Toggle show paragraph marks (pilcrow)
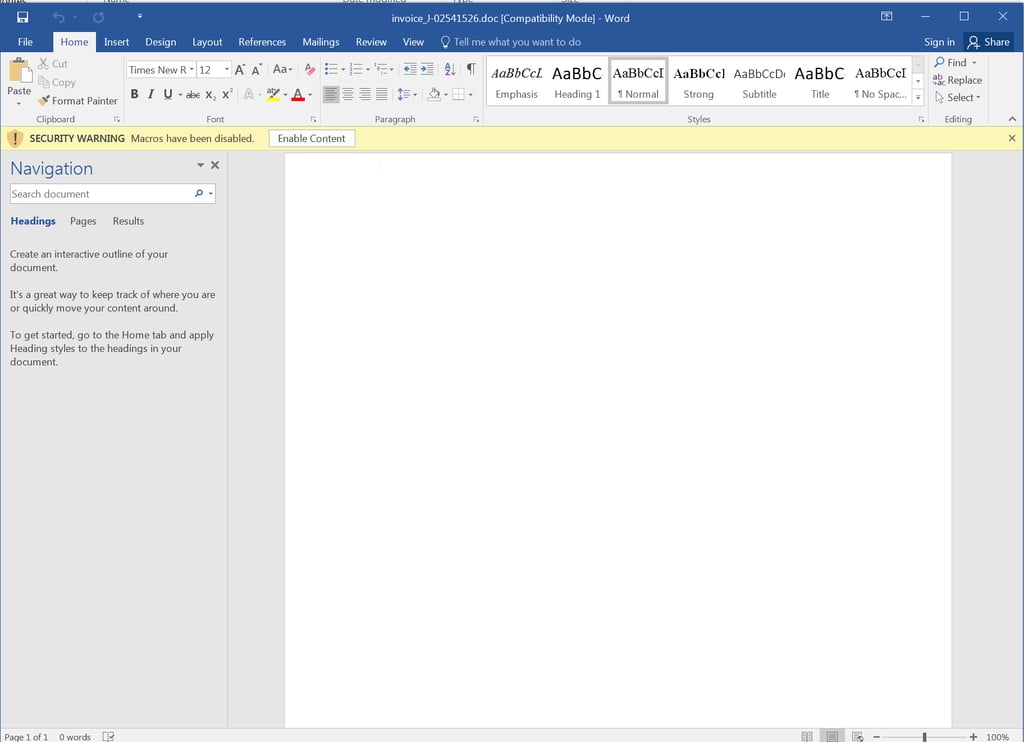Screen dimensions: 1024x742 (x=471, y=69)
